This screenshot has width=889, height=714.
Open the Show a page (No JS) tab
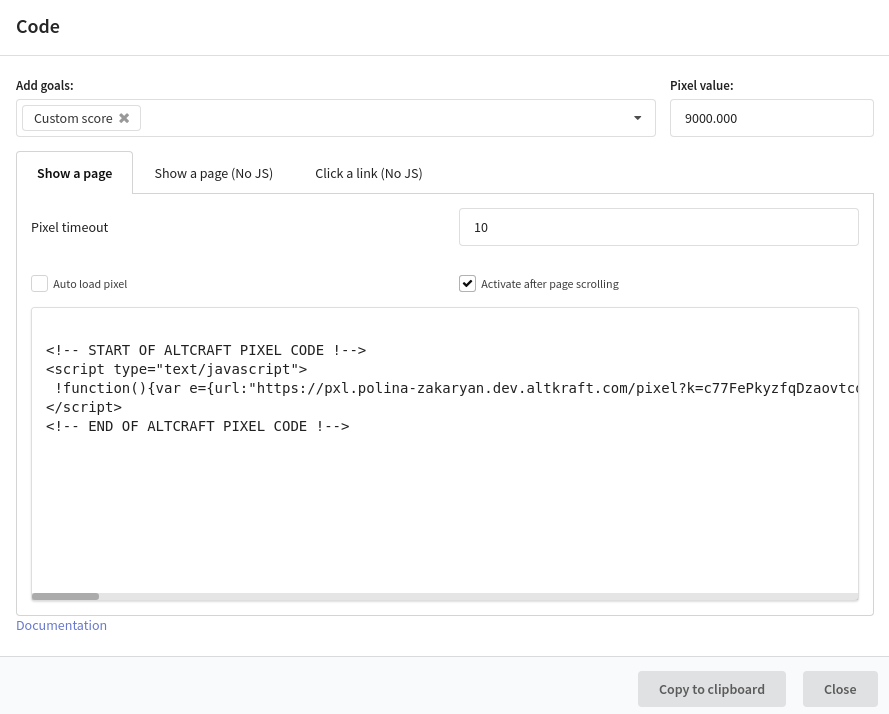[x=214, y=173]
